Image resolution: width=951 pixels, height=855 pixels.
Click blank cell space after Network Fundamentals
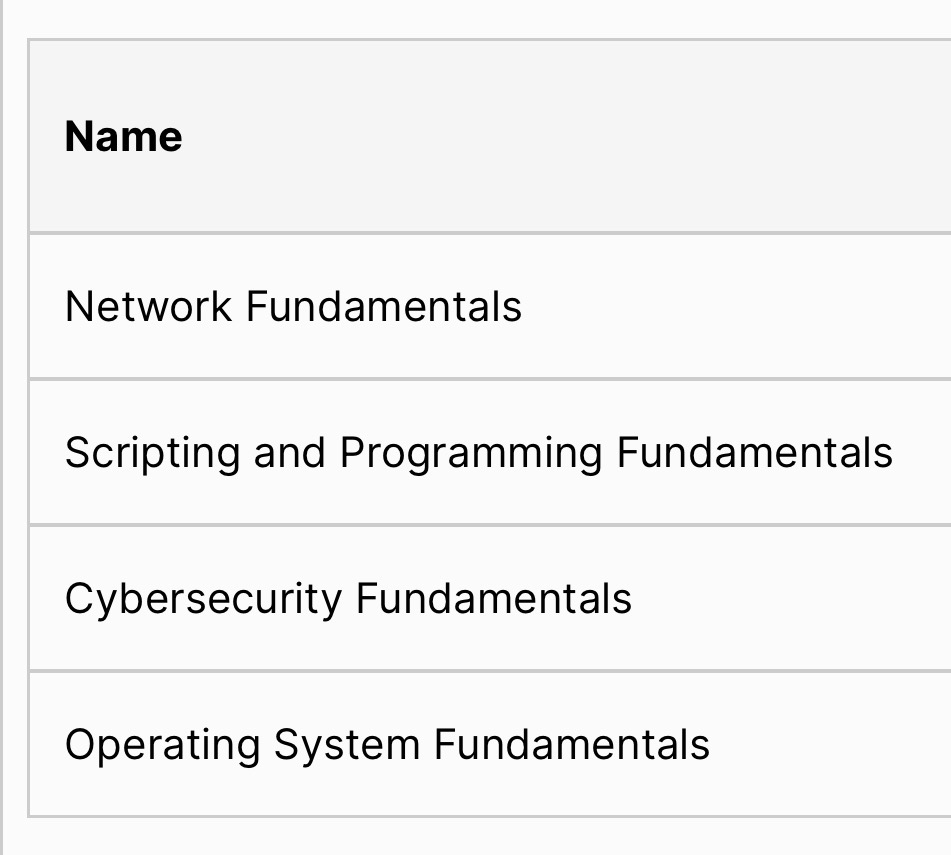(740, 306)
